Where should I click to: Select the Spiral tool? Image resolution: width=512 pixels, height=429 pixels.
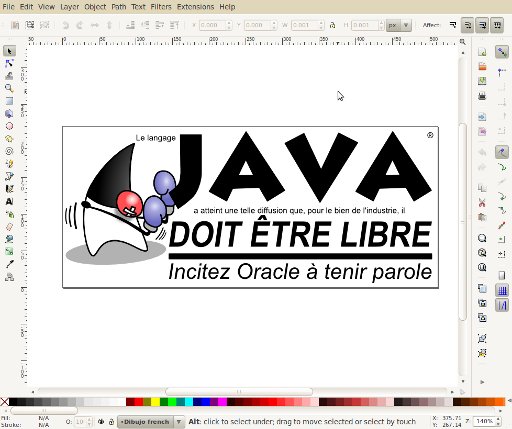point(9,151)
